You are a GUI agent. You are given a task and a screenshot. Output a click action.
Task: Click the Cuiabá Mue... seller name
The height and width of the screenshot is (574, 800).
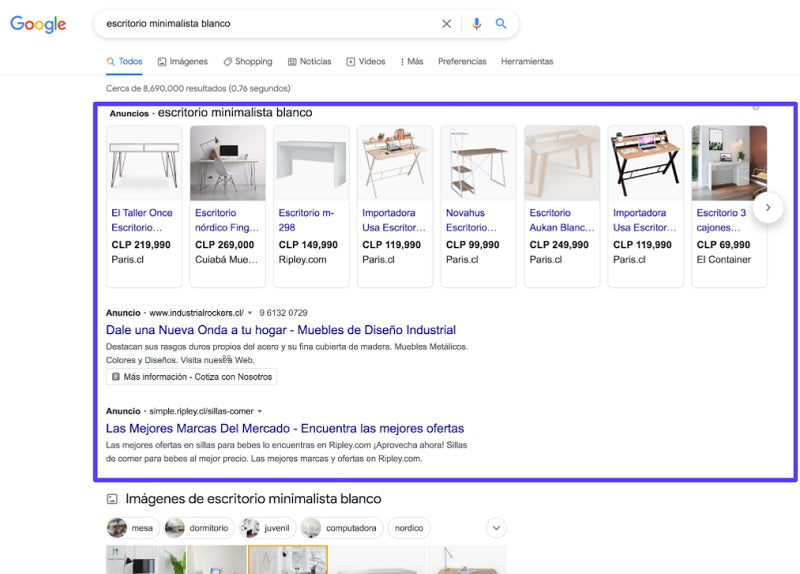(227, 260)
